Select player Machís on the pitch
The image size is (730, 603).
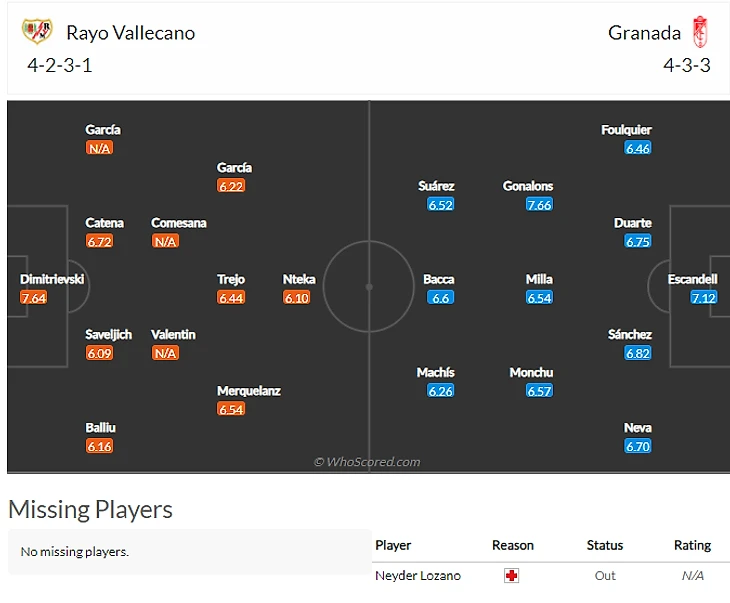point(435,372)
